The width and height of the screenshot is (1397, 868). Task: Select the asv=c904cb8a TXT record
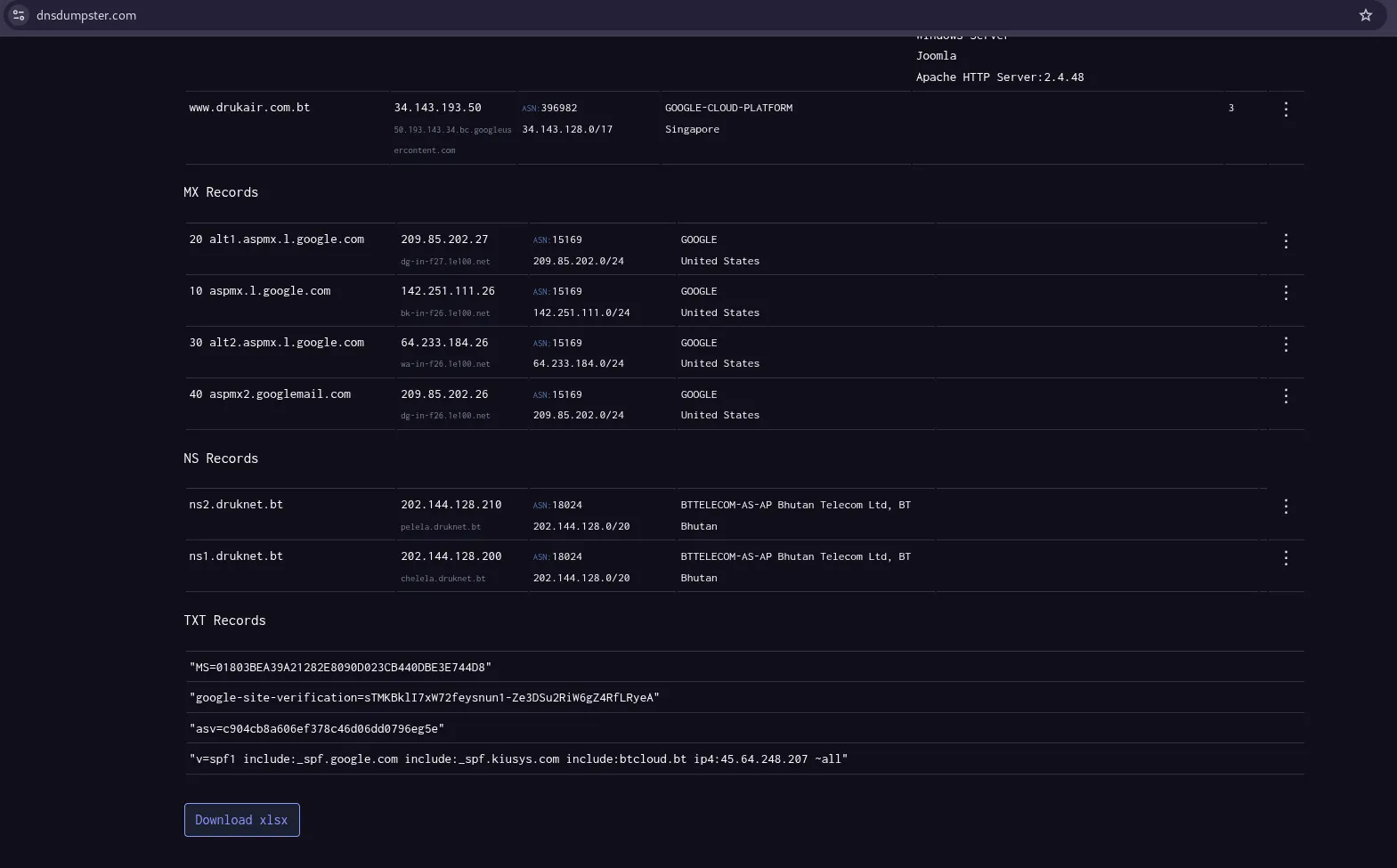click(316, 728)
